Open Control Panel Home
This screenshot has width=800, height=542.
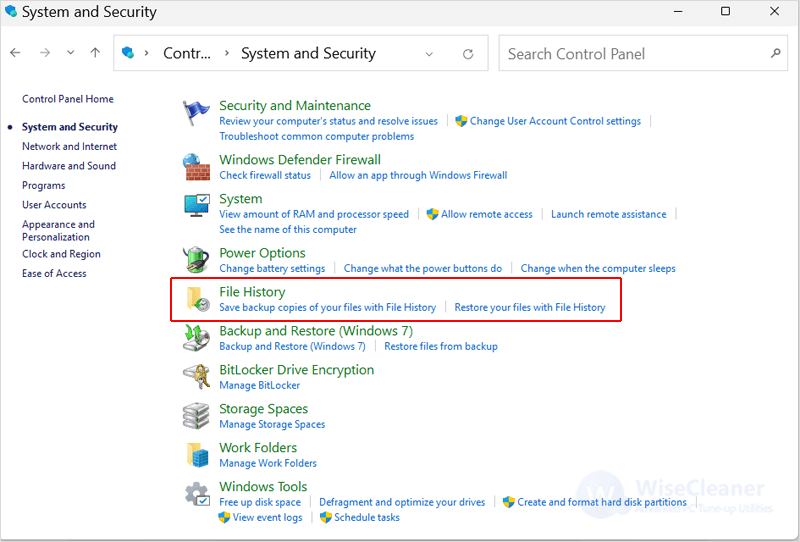(68, 99)
